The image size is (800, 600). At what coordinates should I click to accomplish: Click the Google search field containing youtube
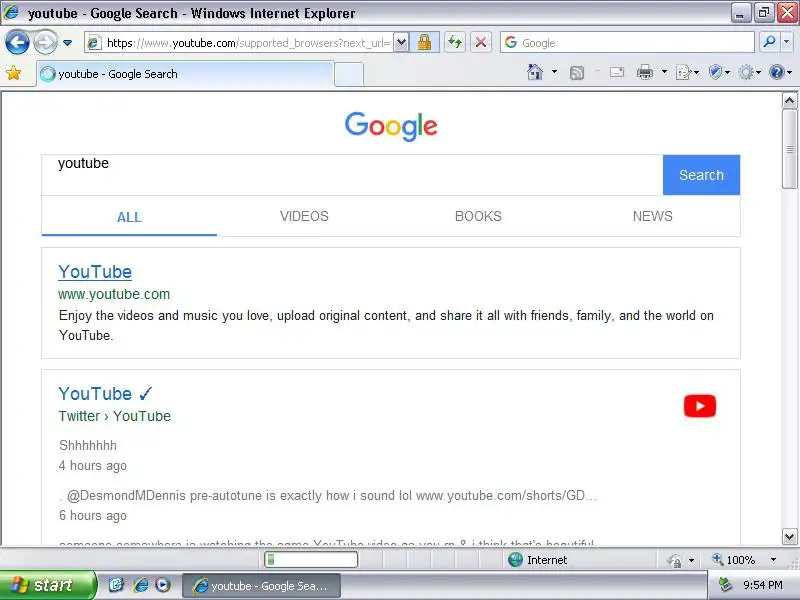coord(352,174)
